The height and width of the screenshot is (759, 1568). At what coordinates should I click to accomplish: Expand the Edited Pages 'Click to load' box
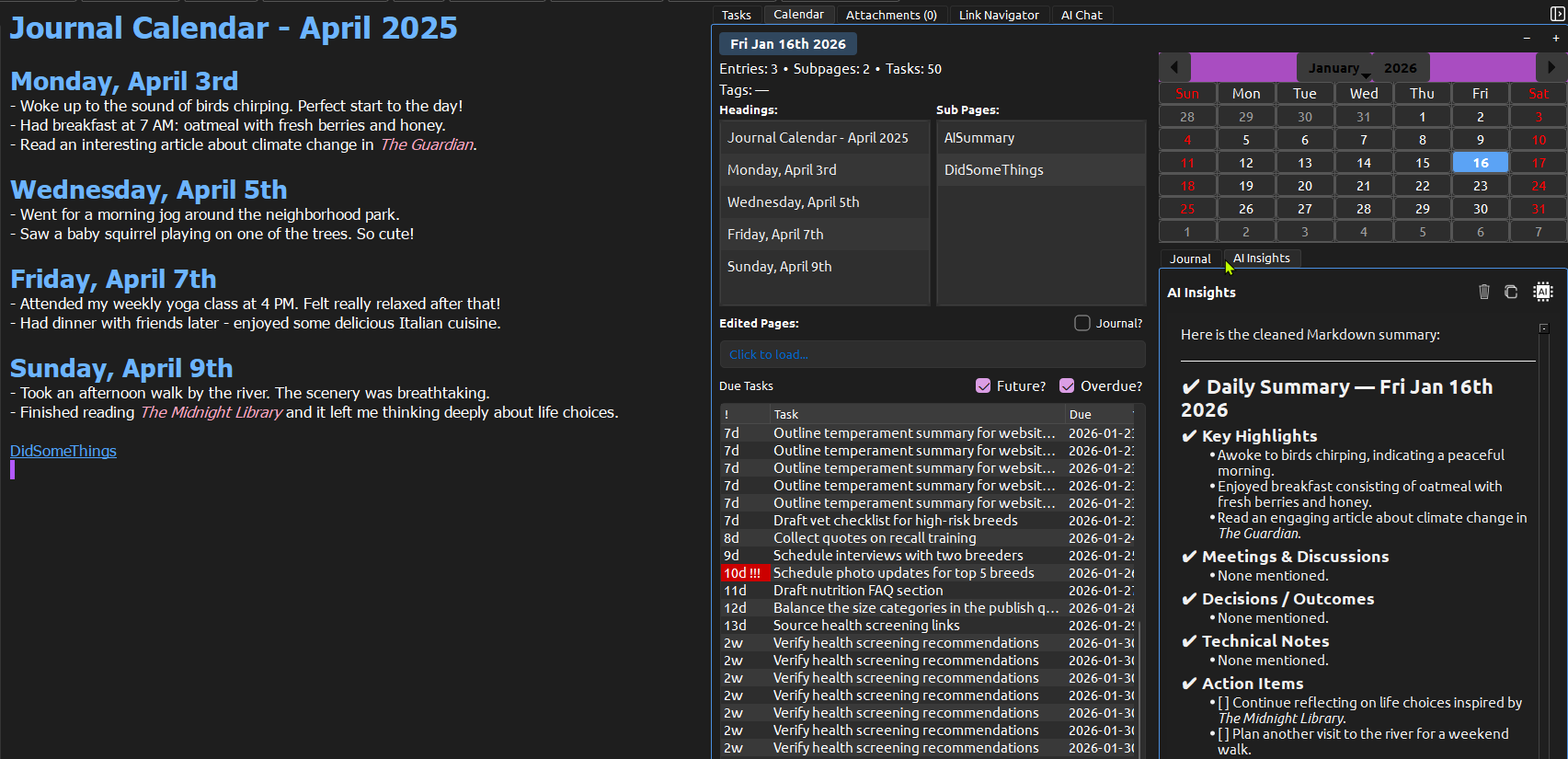(x=932, y=354)
